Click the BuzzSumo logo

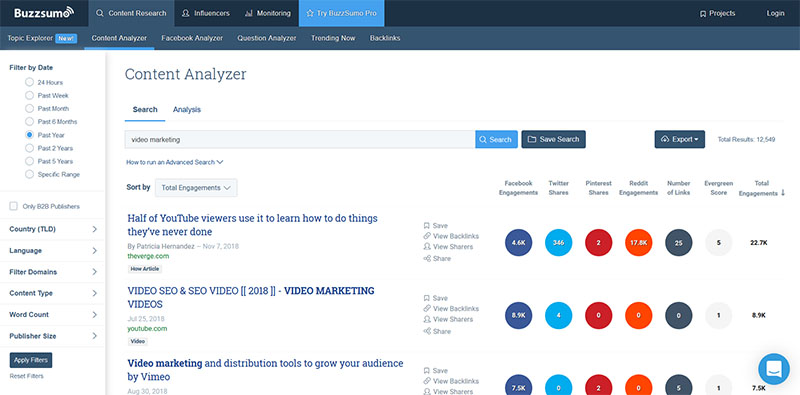tap(44, 13)
